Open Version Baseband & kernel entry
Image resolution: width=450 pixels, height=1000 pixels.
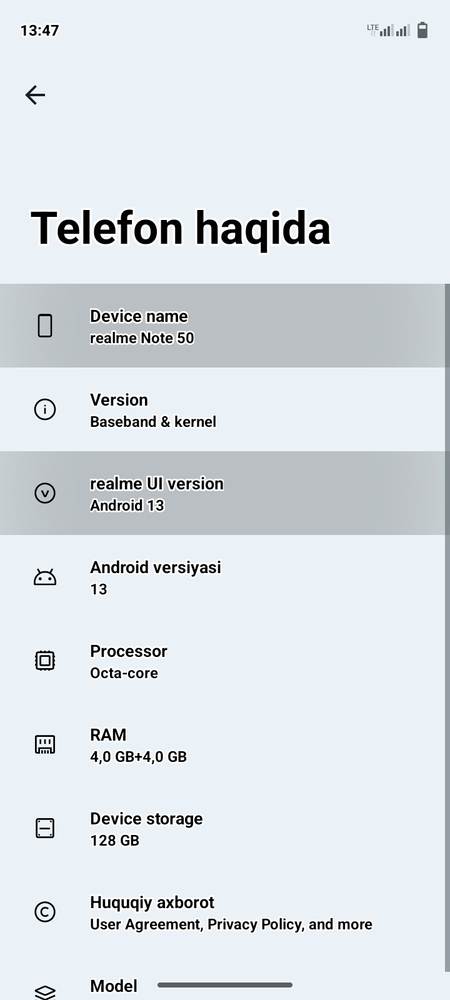(222, 409)
